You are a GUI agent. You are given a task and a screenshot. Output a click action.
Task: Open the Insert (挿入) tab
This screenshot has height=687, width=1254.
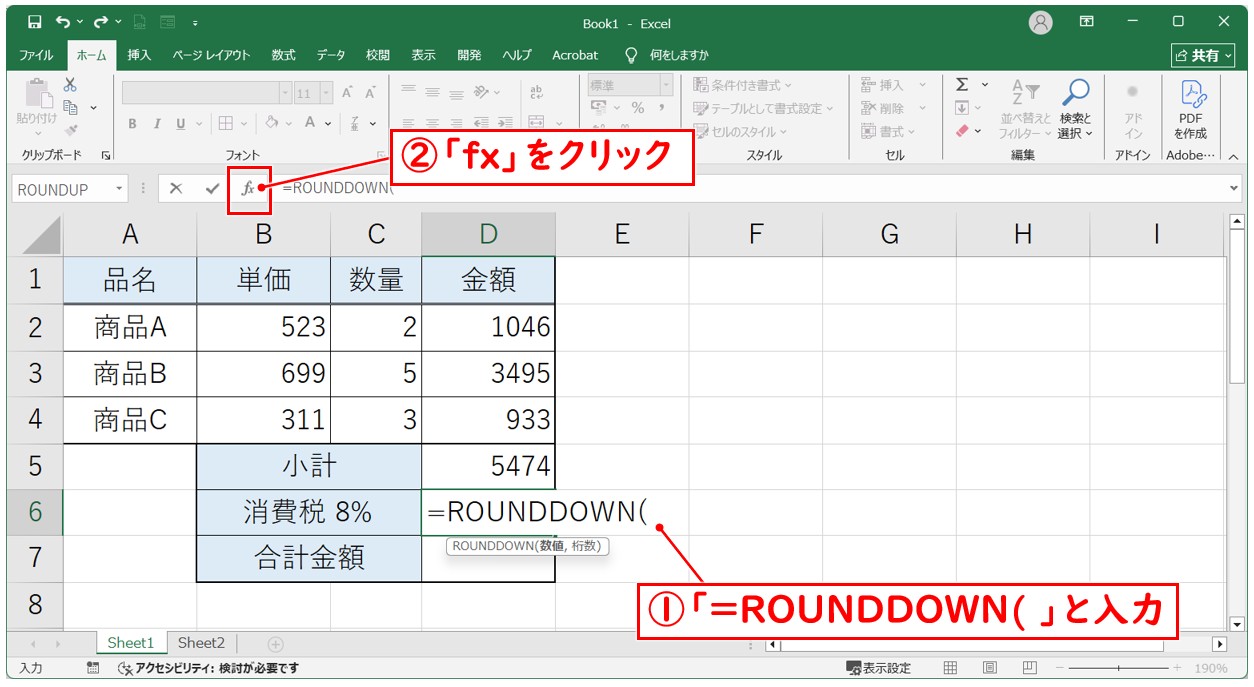point(139,55)
